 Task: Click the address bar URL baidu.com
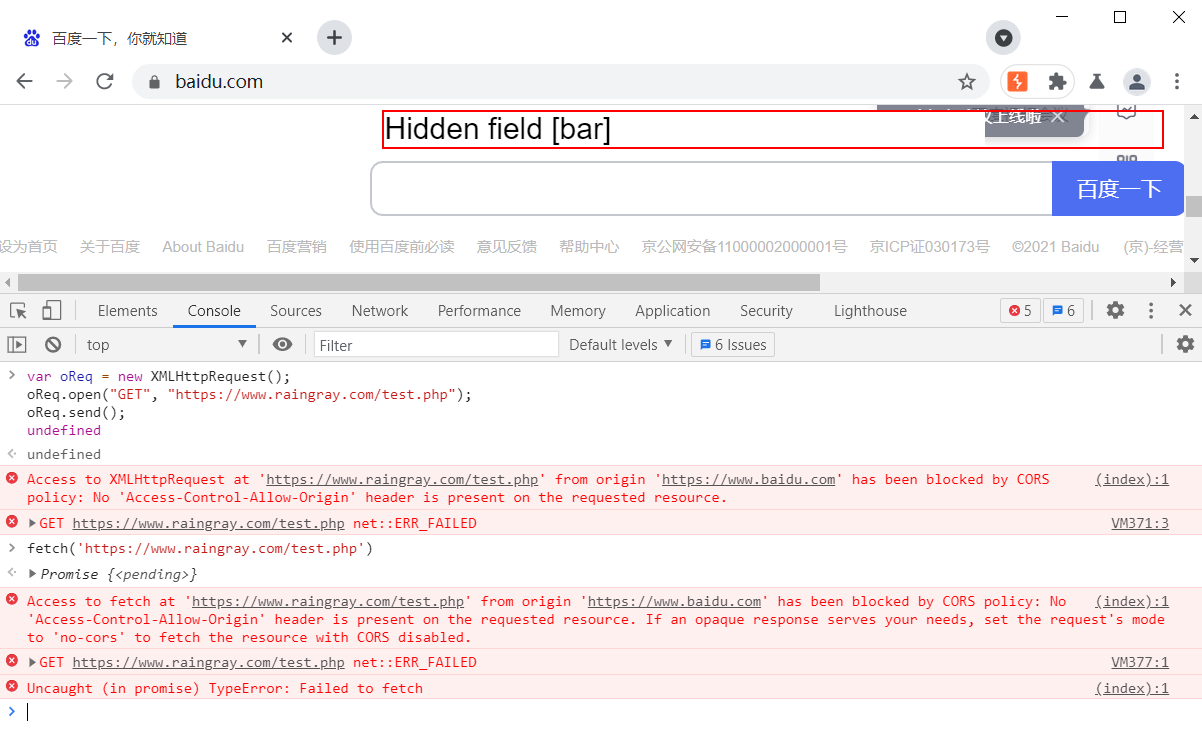coord(219,82)
